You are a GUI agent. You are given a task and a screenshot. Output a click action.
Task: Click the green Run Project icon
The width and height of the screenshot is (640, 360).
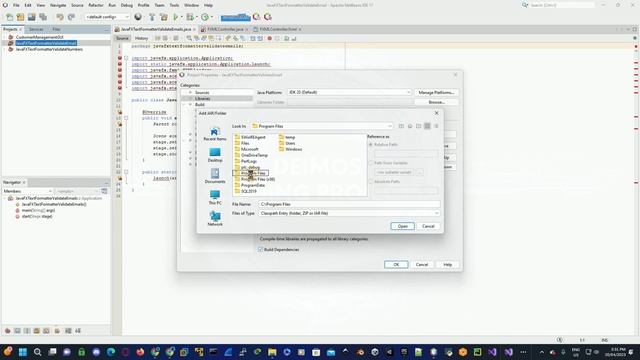pyautogui.click(x=176, y=17)
